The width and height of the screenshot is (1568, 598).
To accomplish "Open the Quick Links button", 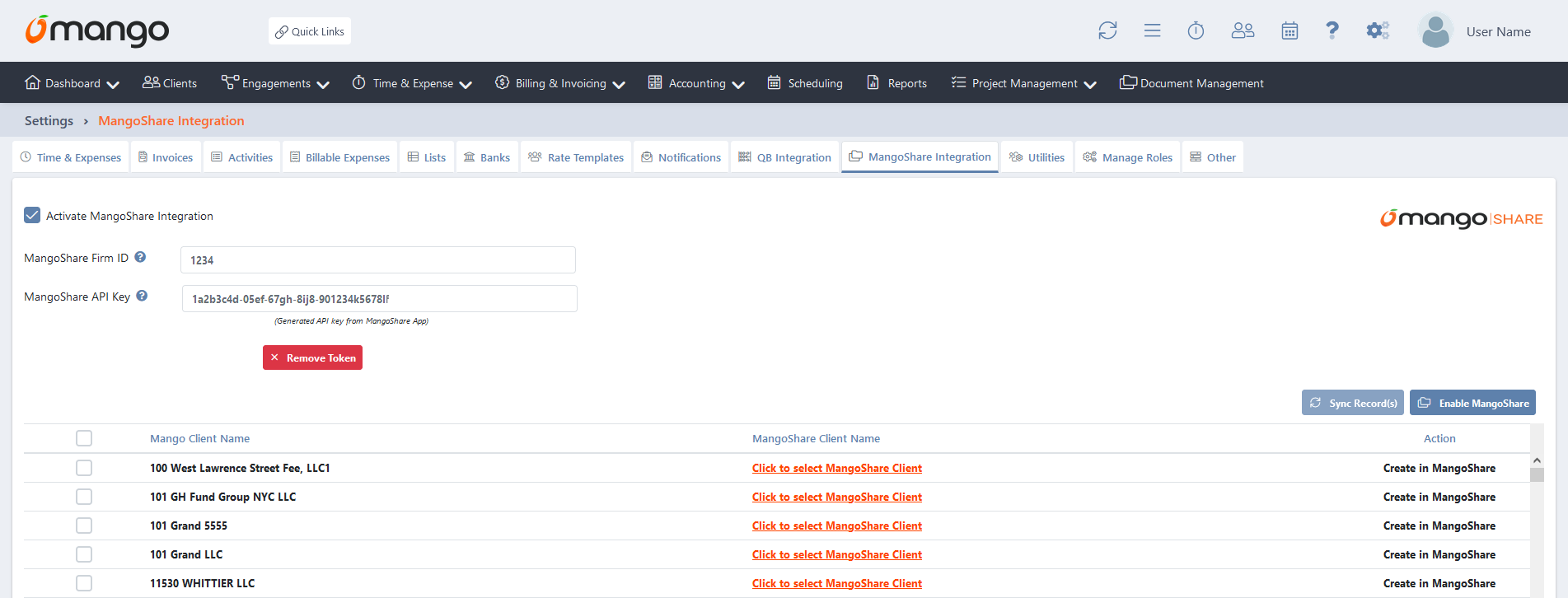I will pos(310,31).
